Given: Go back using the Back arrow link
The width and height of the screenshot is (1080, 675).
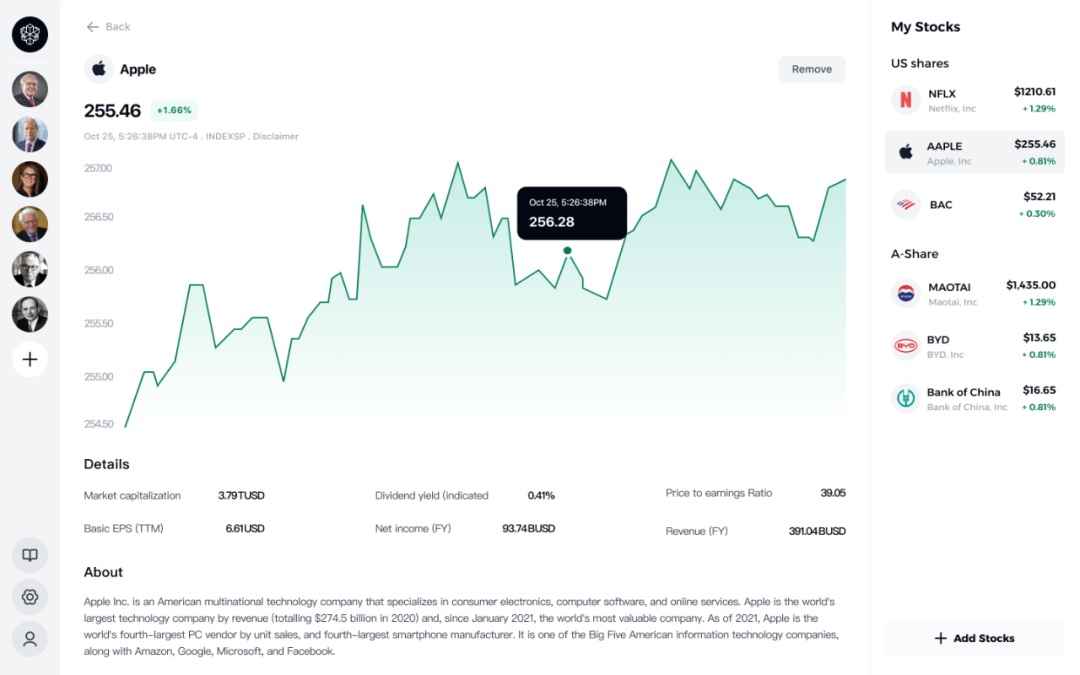Looking at the screenshot, I should click(x=107, y=27).
